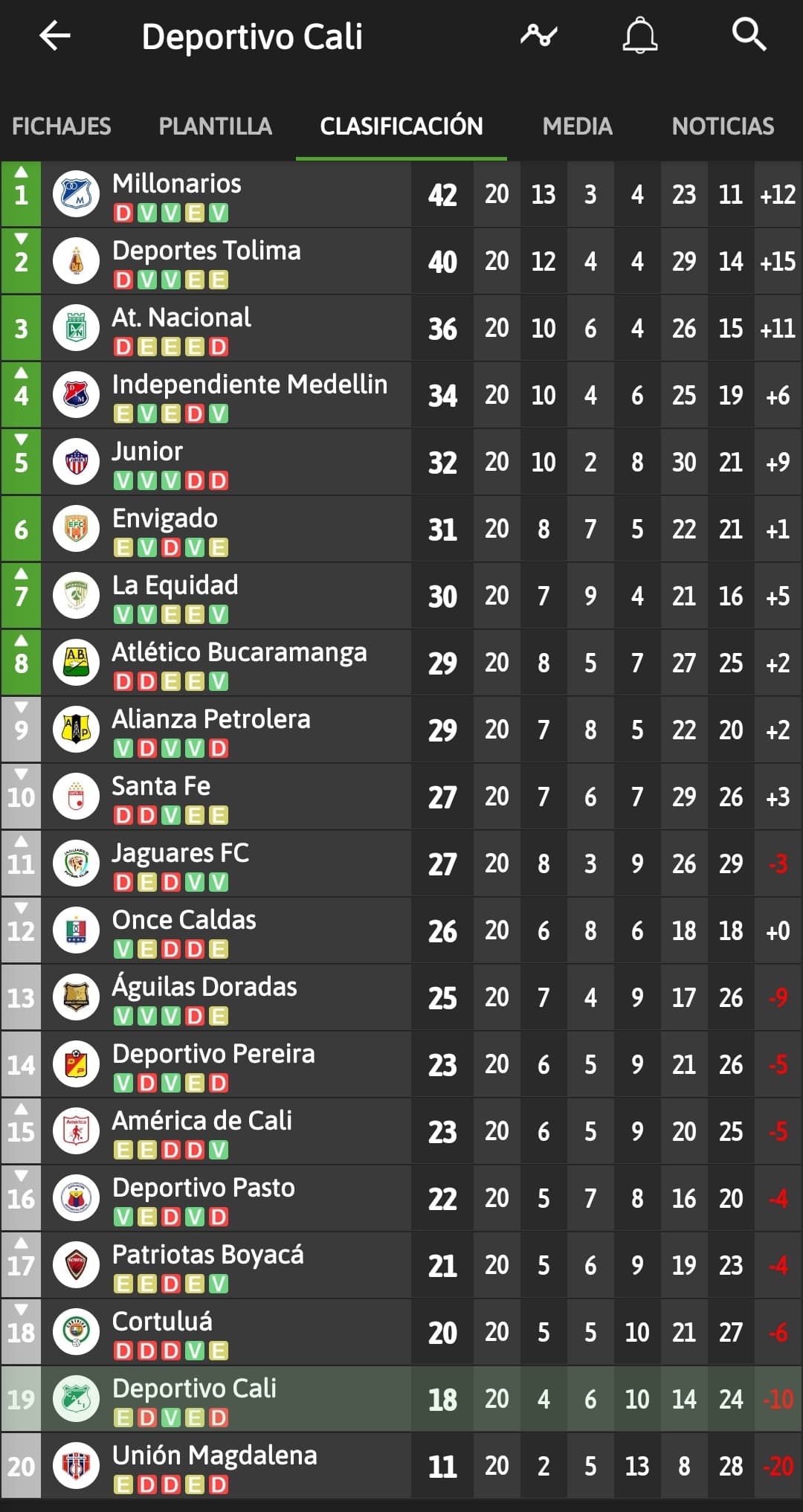
Task: Switch to the PLANTILLA tab
Action: point(216,126)
